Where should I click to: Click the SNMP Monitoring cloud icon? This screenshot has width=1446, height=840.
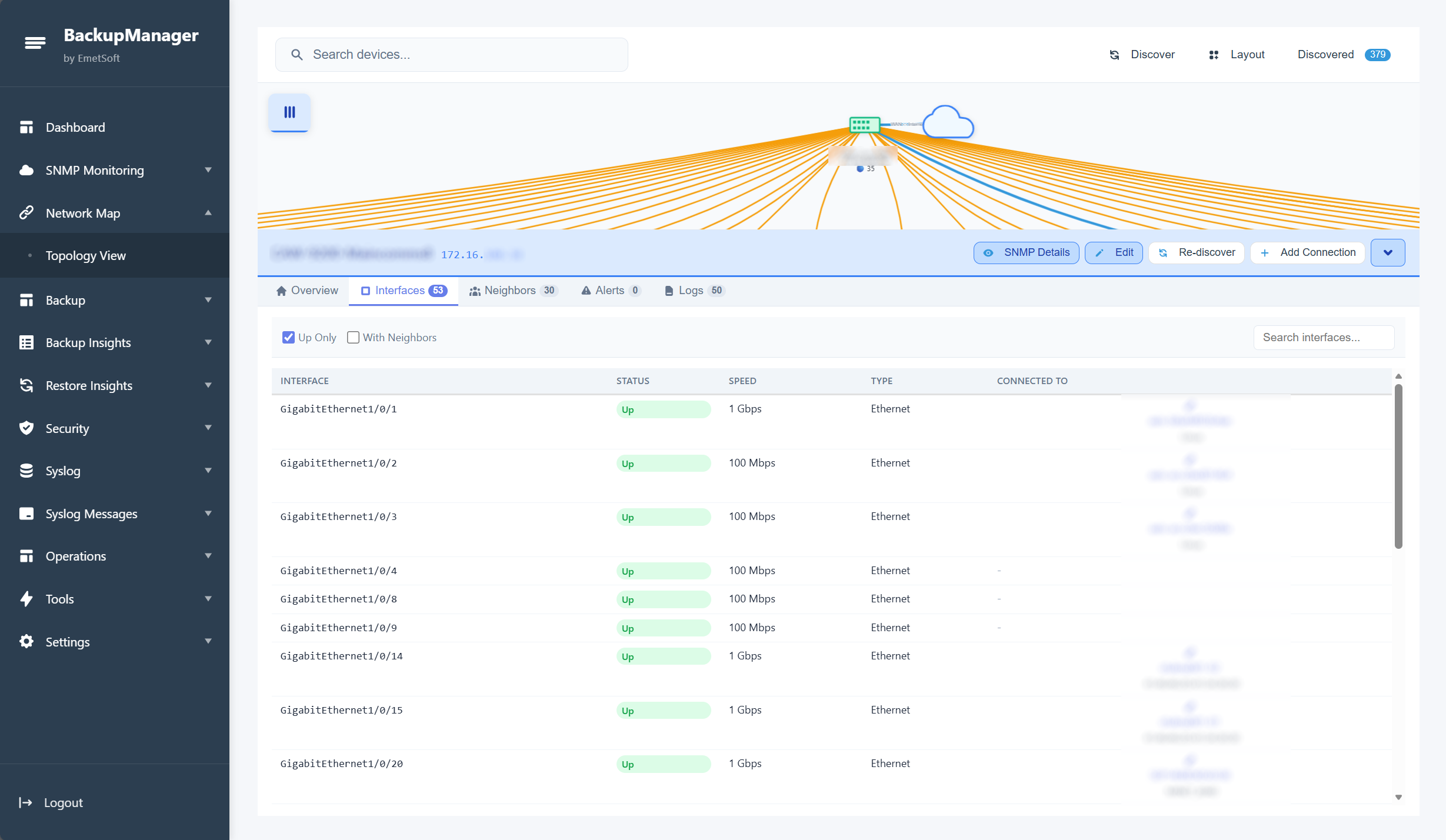coord(26,170)
